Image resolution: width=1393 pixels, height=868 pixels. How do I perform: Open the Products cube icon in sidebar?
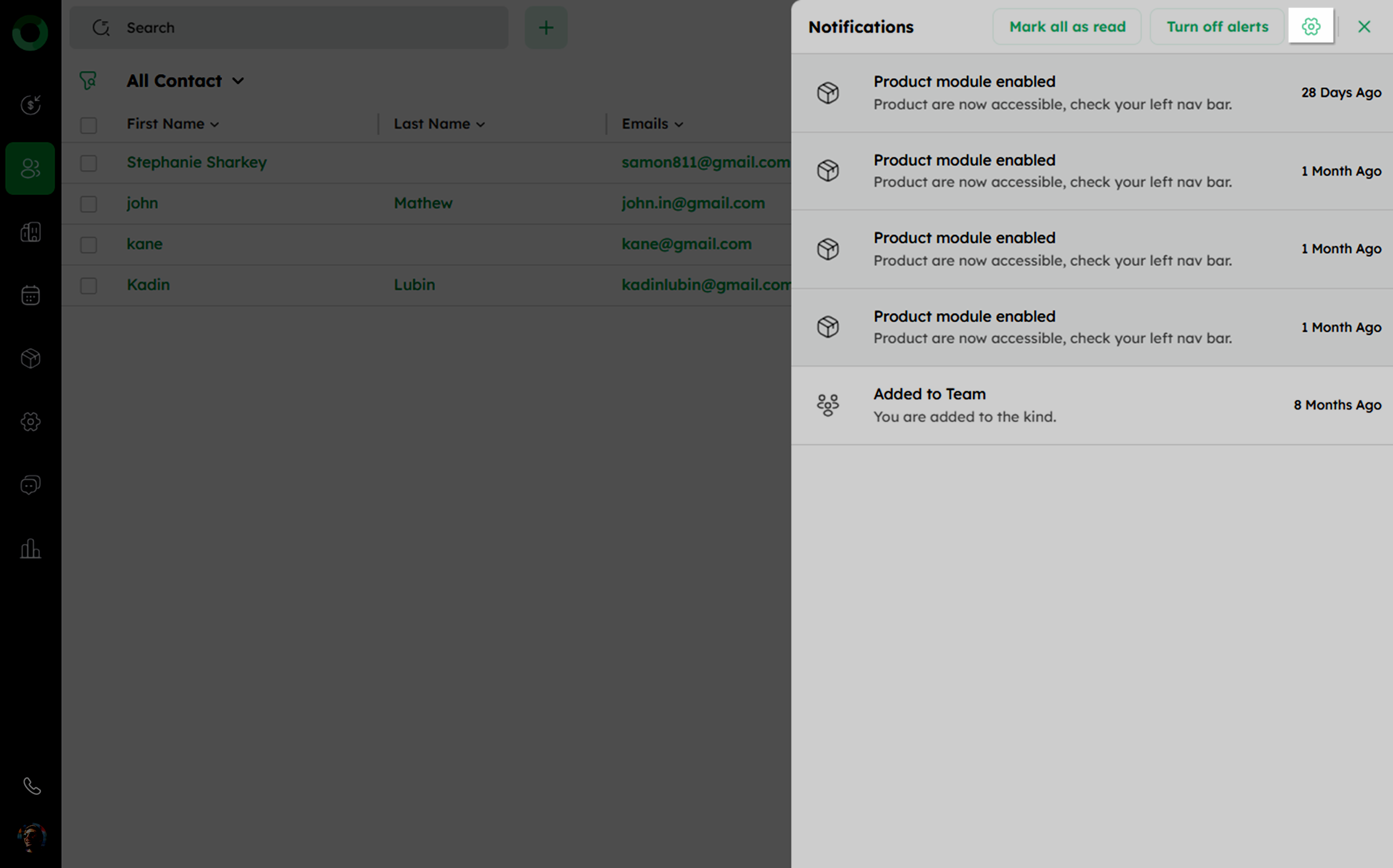[x=31, y=359]
